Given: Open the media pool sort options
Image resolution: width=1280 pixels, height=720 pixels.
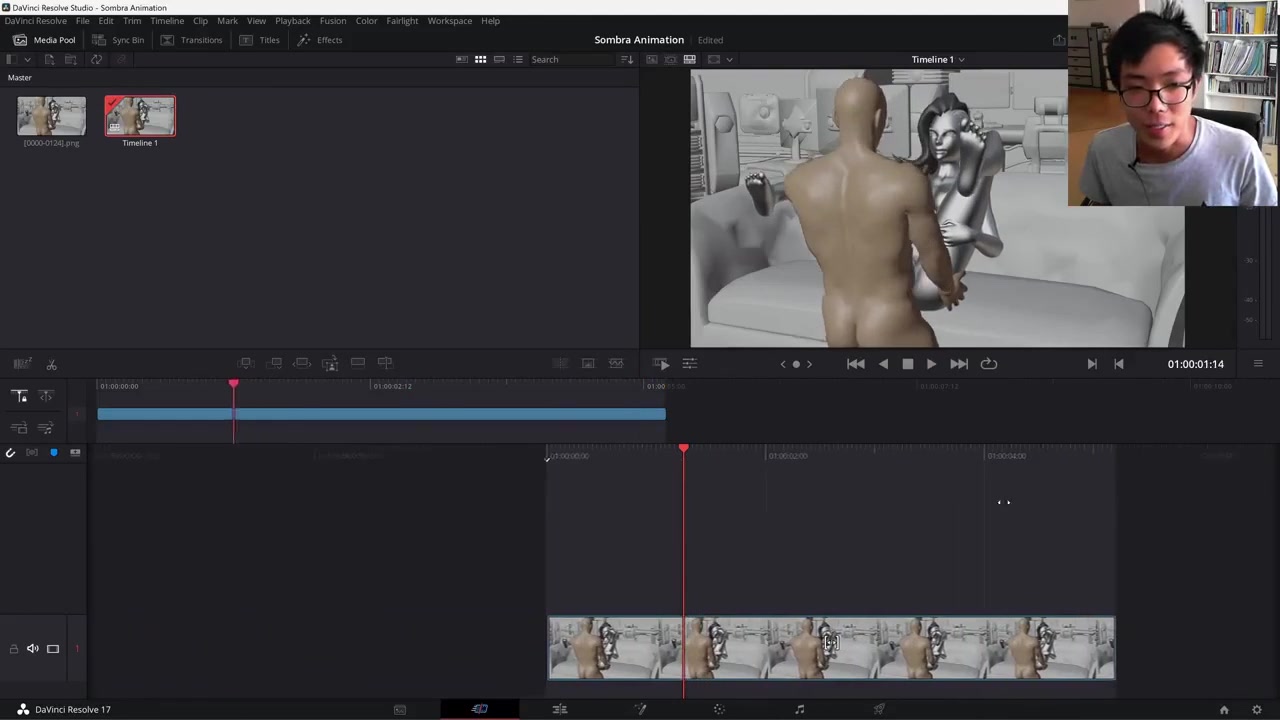Looking at the screenshot, I should click(x=627, y=60).
